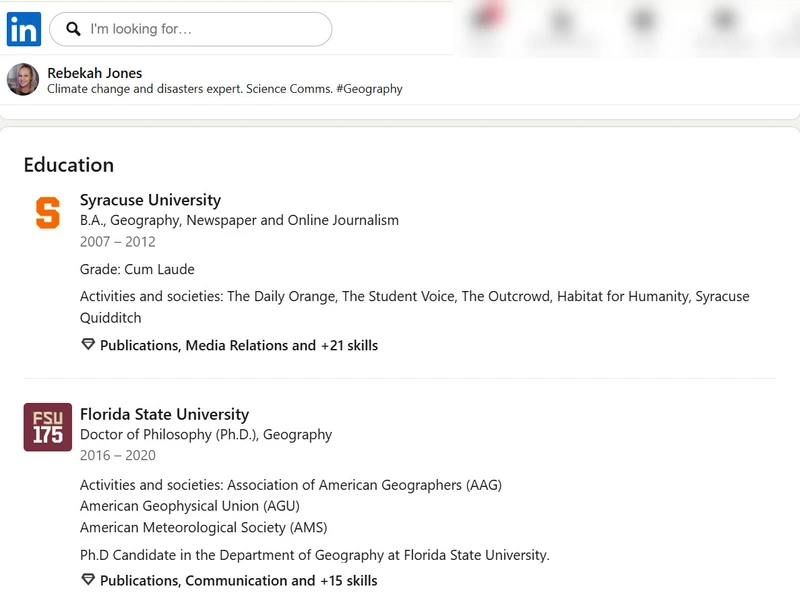Click the "Ph.D Candidate in the Department" description

[x=315, y=555]
